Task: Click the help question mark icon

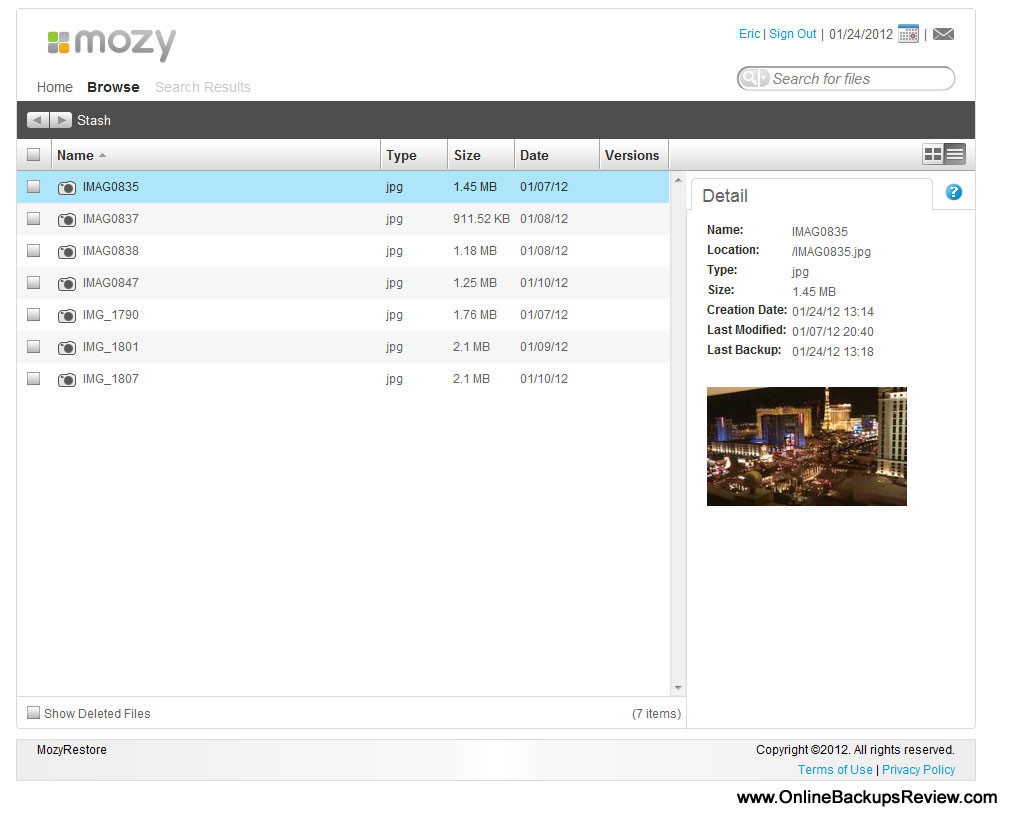Action: [953, 192]
